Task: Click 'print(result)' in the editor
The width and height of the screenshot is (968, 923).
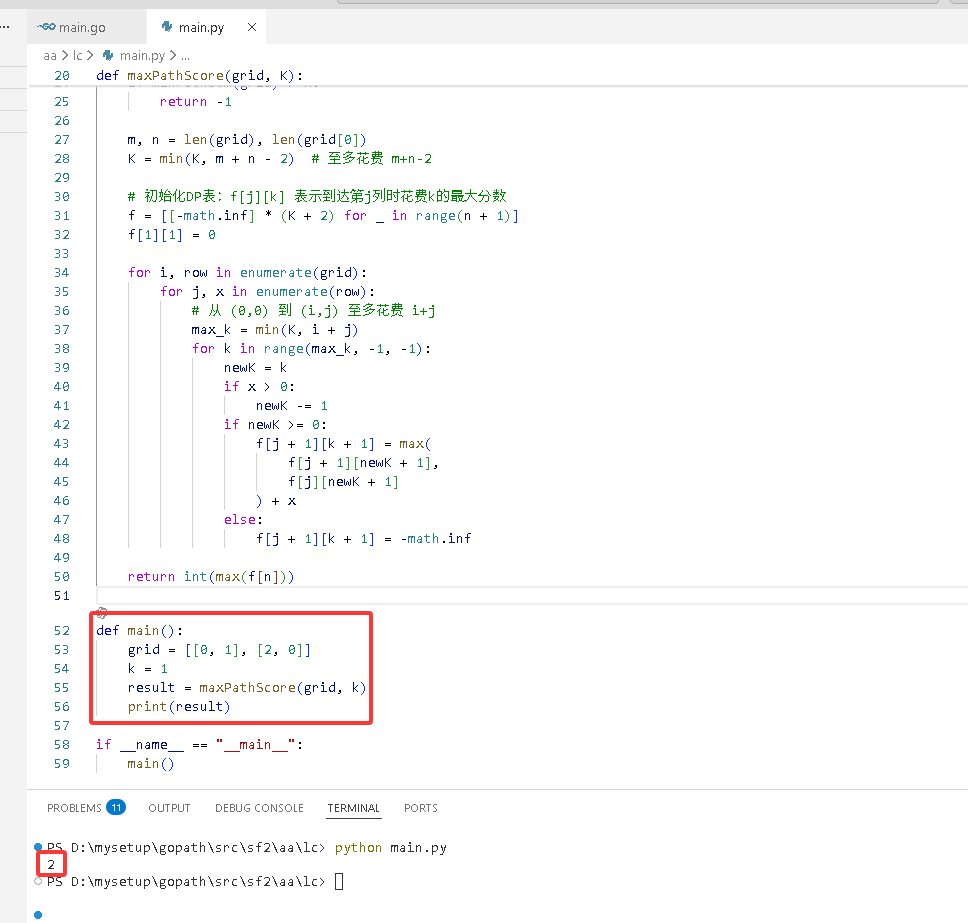Action: click(x=179, y=707)
